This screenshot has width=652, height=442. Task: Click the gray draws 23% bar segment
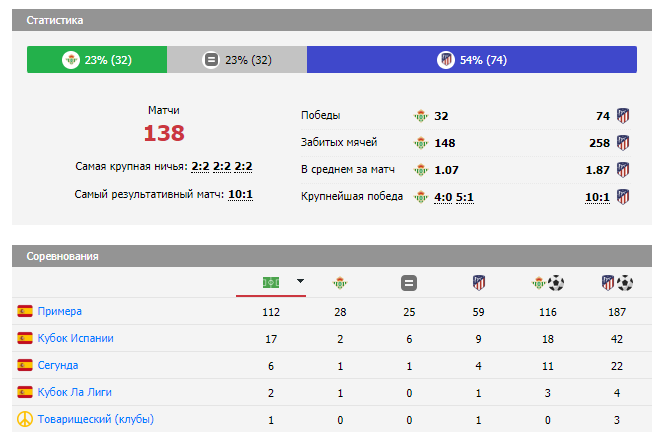pyautogui.click(x=236, y=60)
